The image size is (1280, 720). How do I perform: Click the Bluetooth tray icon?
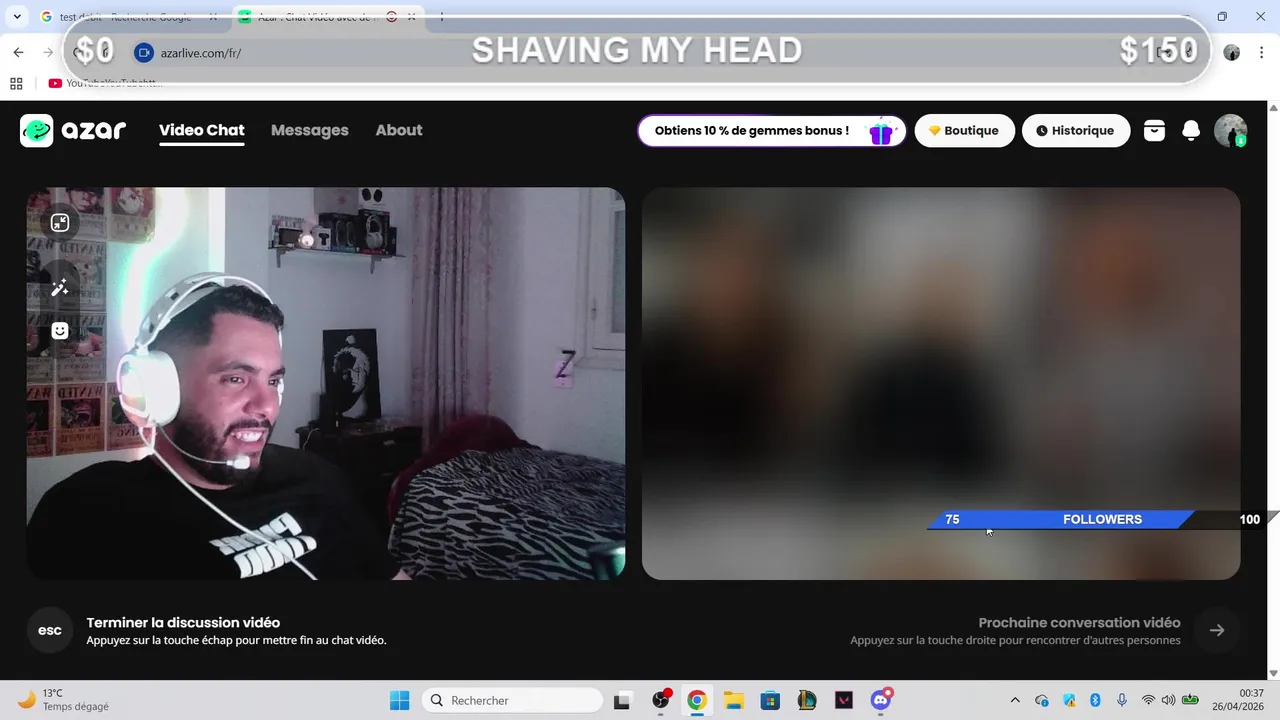click(1095, 700)
